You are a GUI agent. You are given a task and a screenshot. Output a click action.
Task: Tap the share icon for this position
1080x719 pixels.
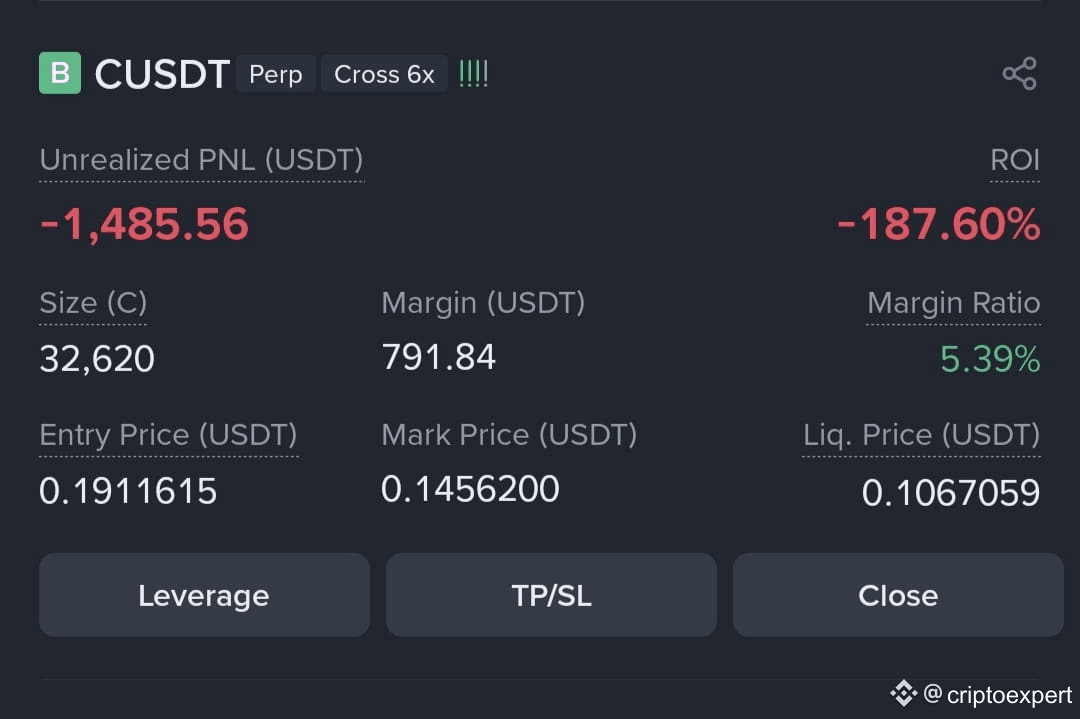[x=1019, y=74]
